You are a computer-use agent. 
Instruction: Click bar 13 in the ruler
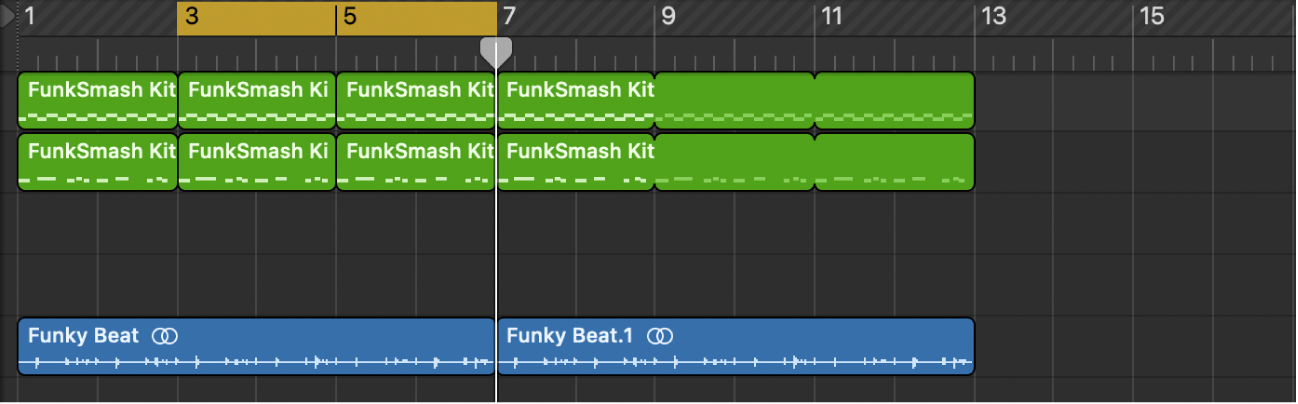click(992, 17)
